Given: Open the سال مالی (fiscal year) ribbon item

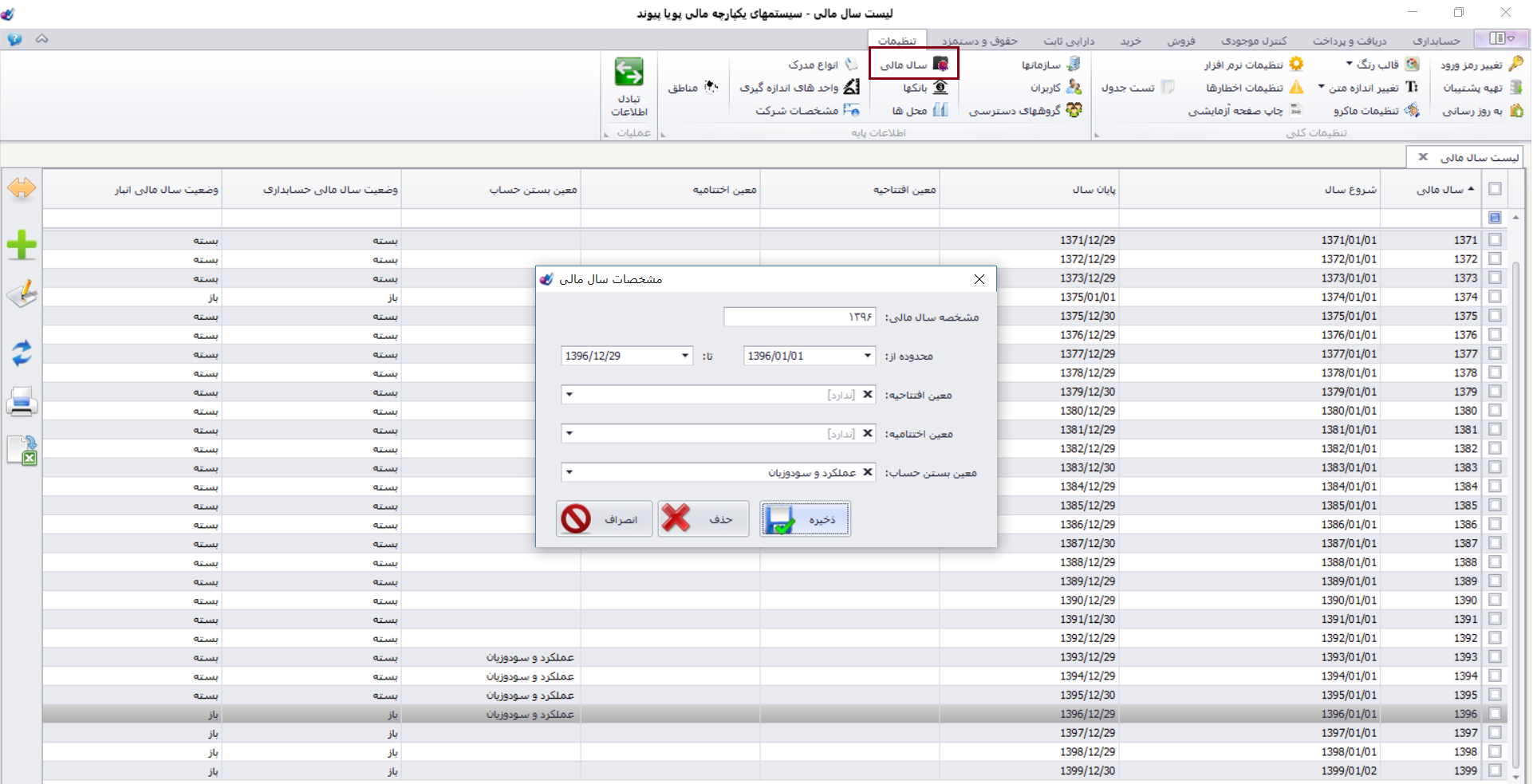Looking at the screenshot, I should (x=914, y=65).
